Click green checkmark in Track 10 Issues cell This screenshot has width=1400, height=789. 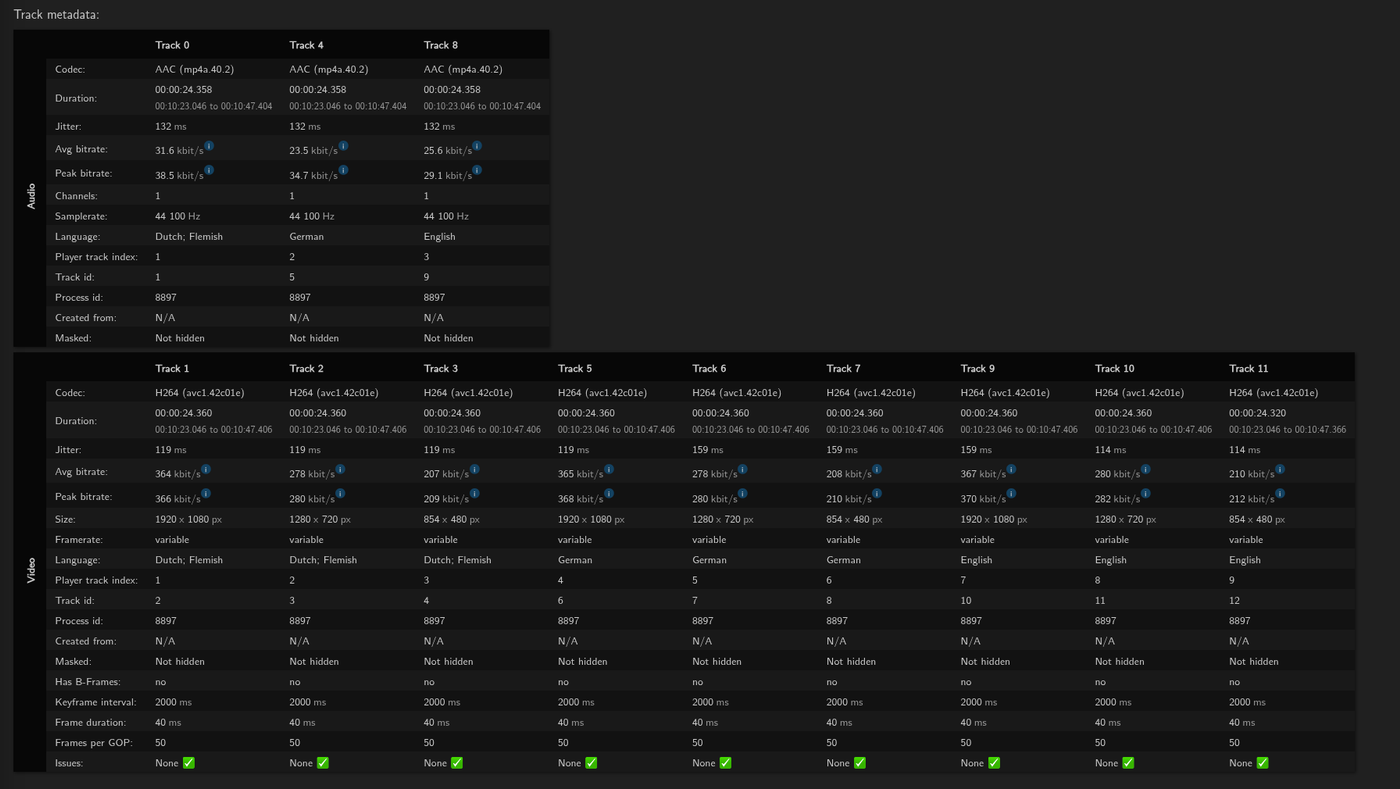1127,763
